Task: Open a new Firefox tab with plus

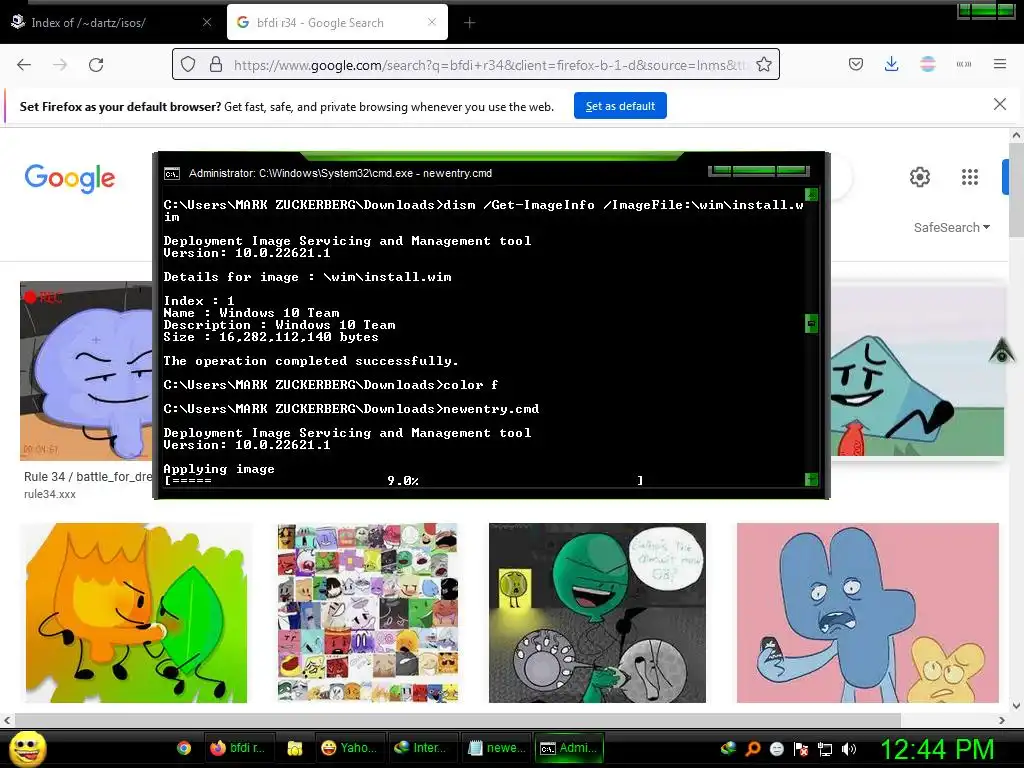Action: pos(470,23)
